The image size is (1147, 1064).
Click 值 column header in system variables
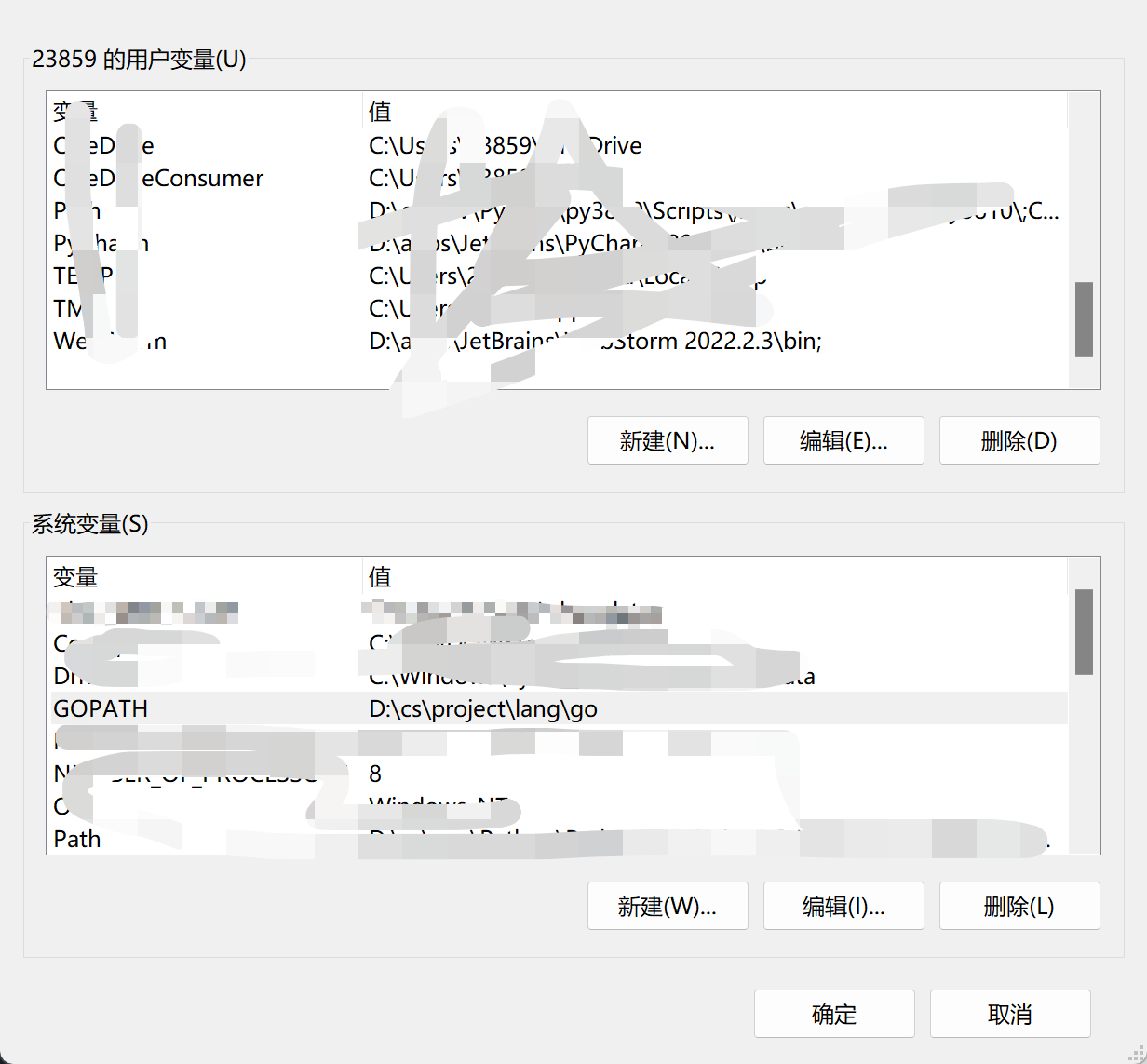coord(380,577)
